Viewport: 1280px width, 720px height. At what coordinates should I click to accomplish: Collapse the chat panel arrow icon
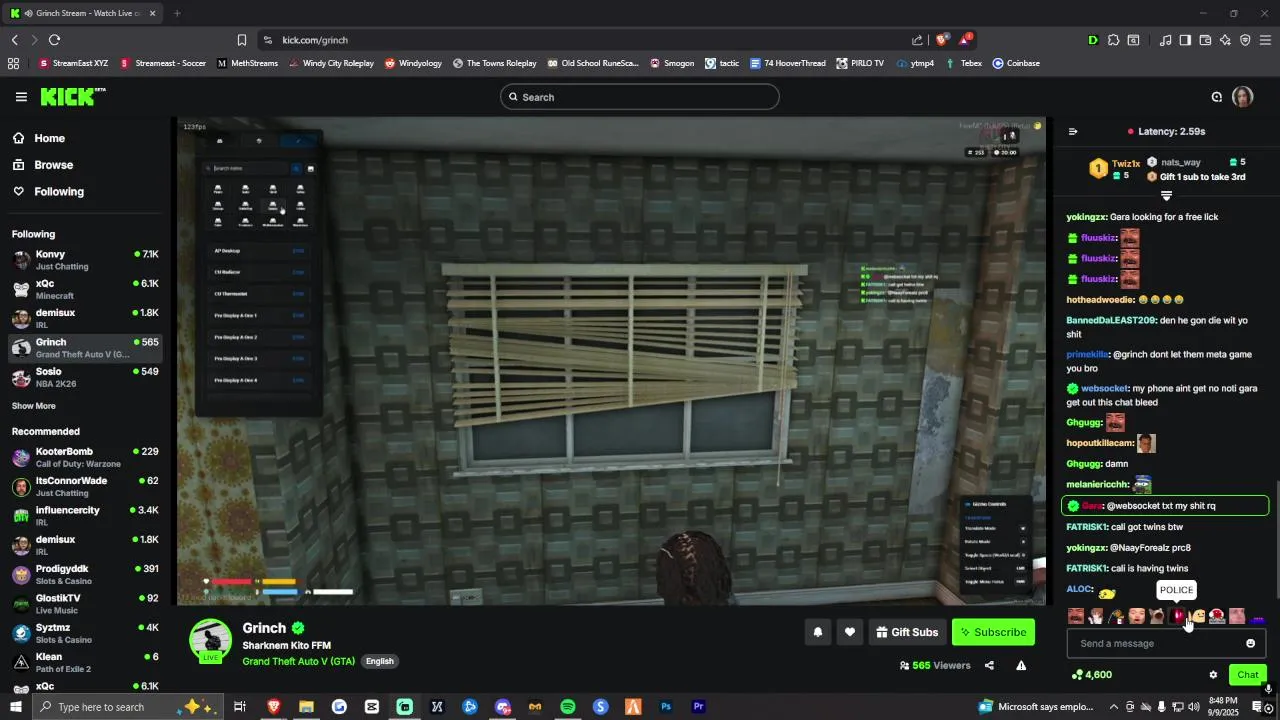tap(1073, 131)
